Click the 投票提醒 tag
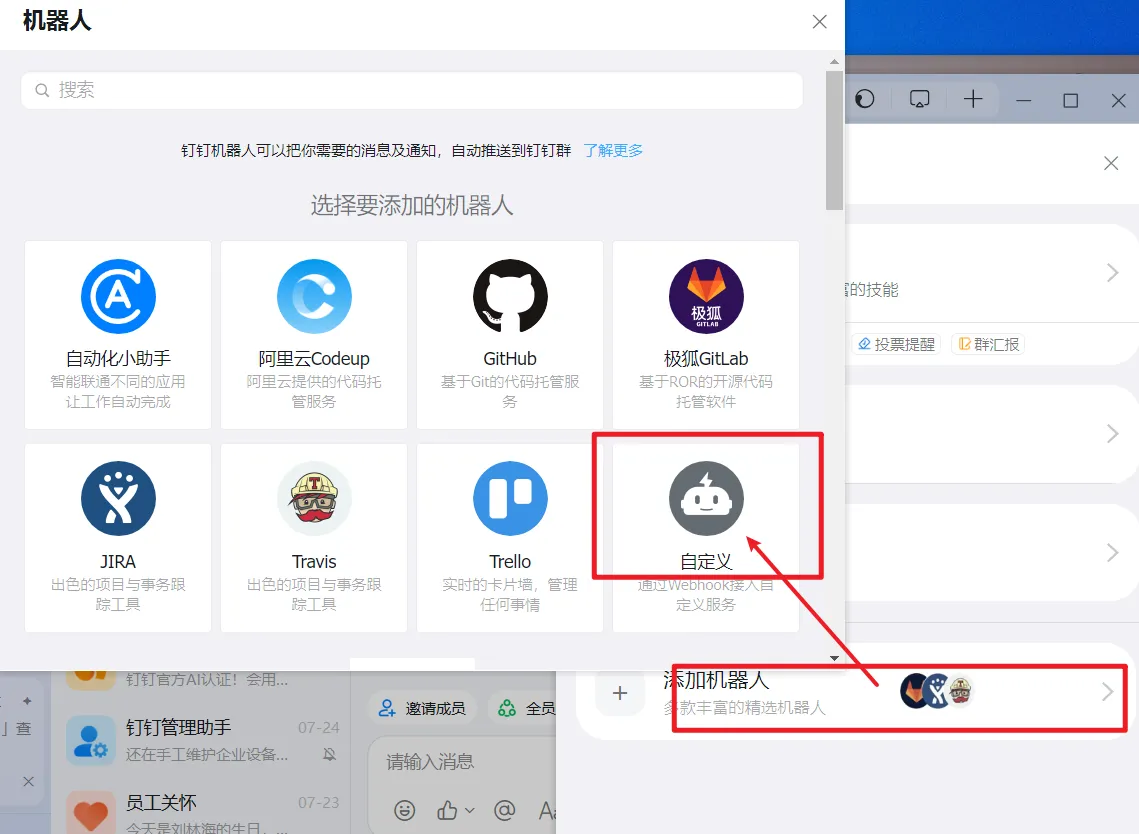 coord(896,344)
